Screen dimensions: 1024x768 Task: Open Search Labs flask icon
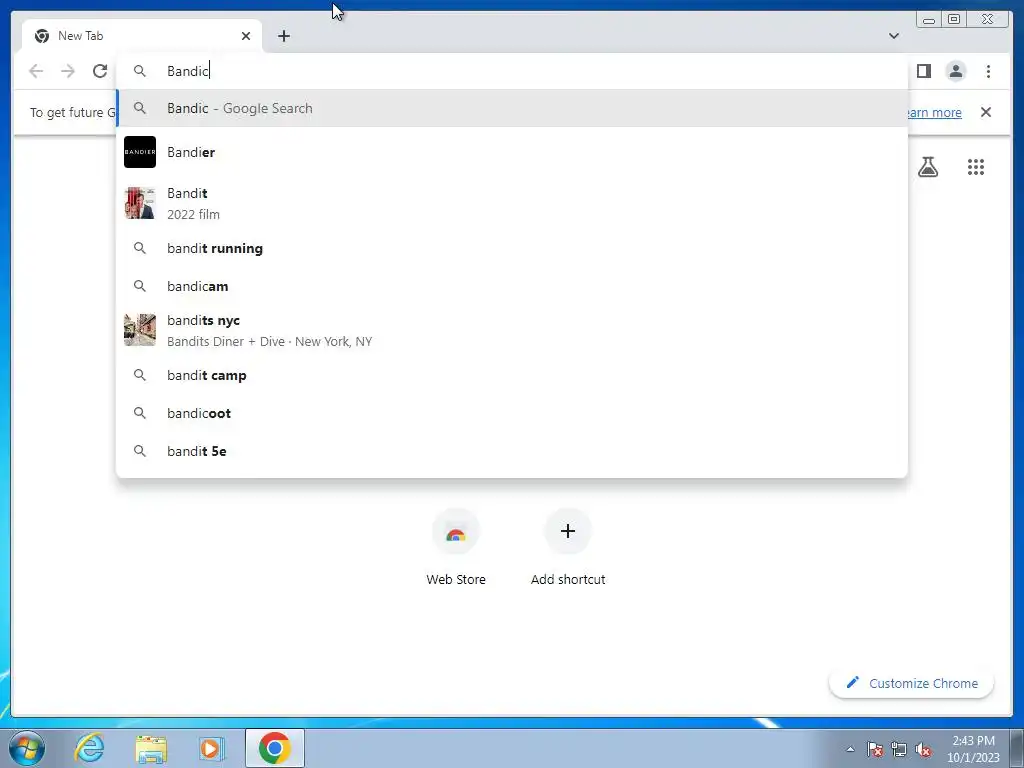[928, 167]
